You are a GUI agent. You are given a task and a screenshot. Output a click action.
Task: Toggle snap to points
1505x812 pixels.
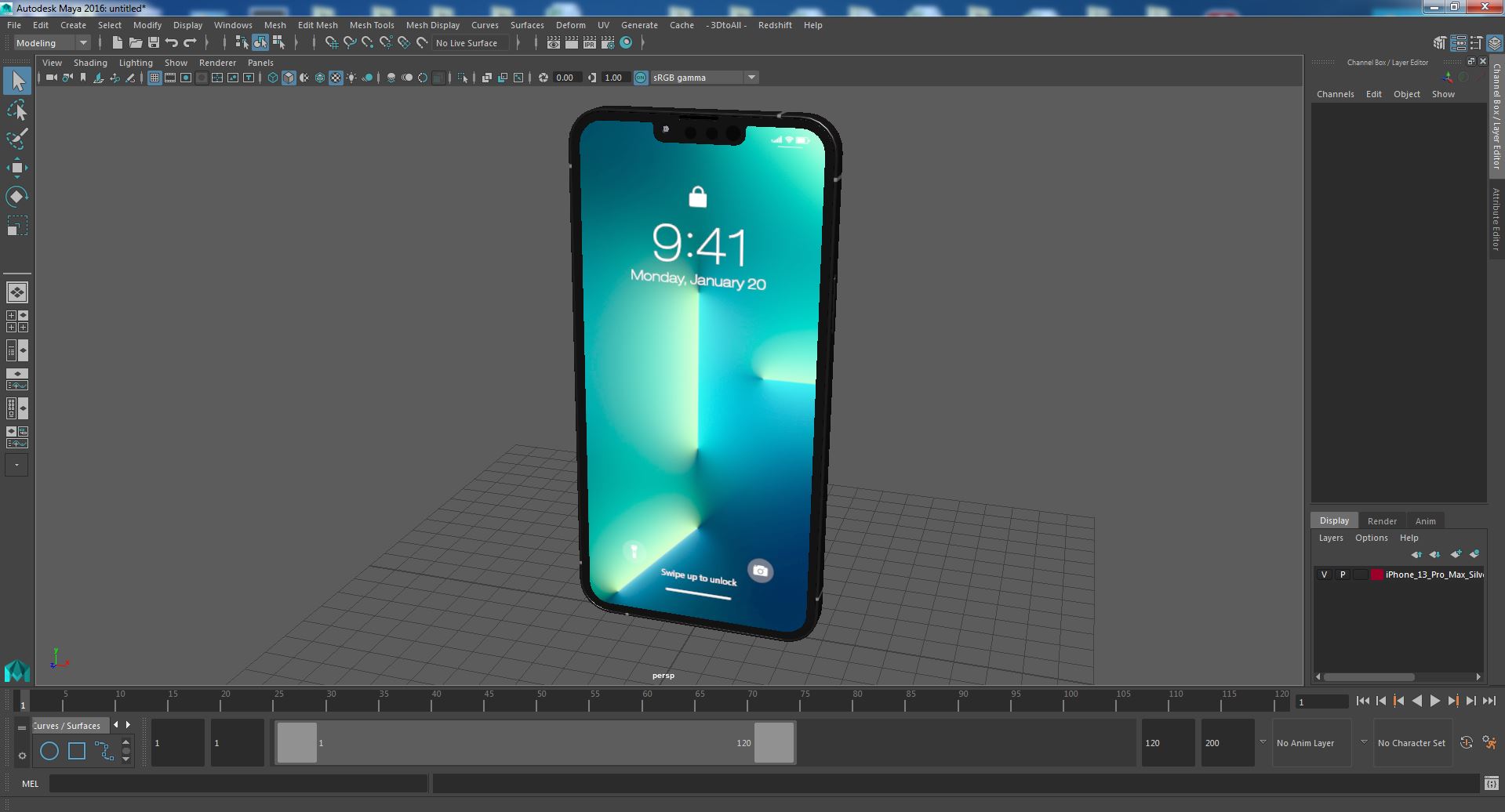[x=368, y=43]
